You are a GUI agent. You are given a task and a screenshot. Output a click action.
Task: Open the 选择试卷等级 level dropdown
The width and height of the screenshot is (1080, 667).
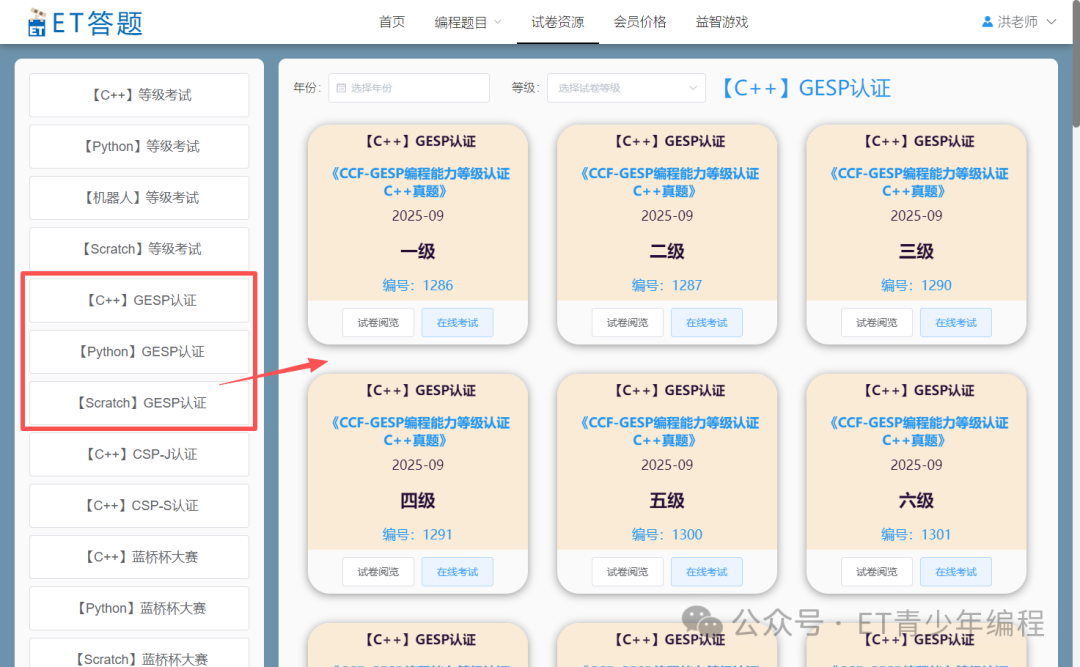(626, 88)
